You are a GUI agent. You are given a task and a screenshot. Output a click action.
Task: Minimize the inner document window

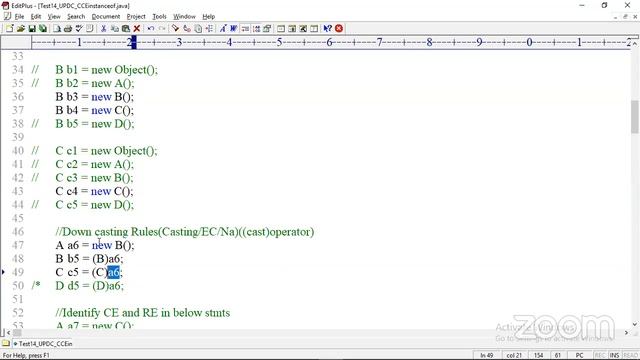[616, 17]
